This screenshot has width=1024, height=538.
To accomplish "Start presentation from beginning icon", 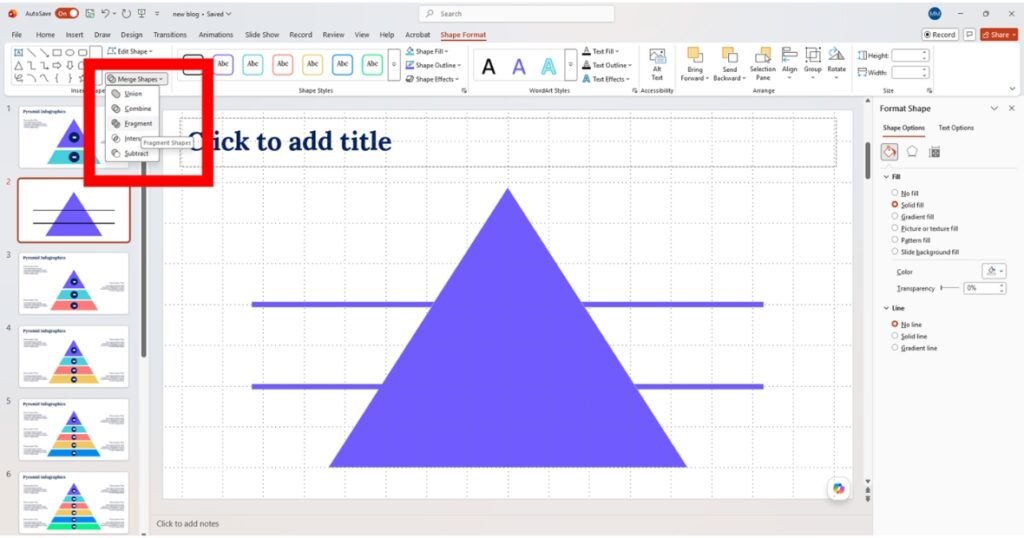I will [x=142, y=13].
